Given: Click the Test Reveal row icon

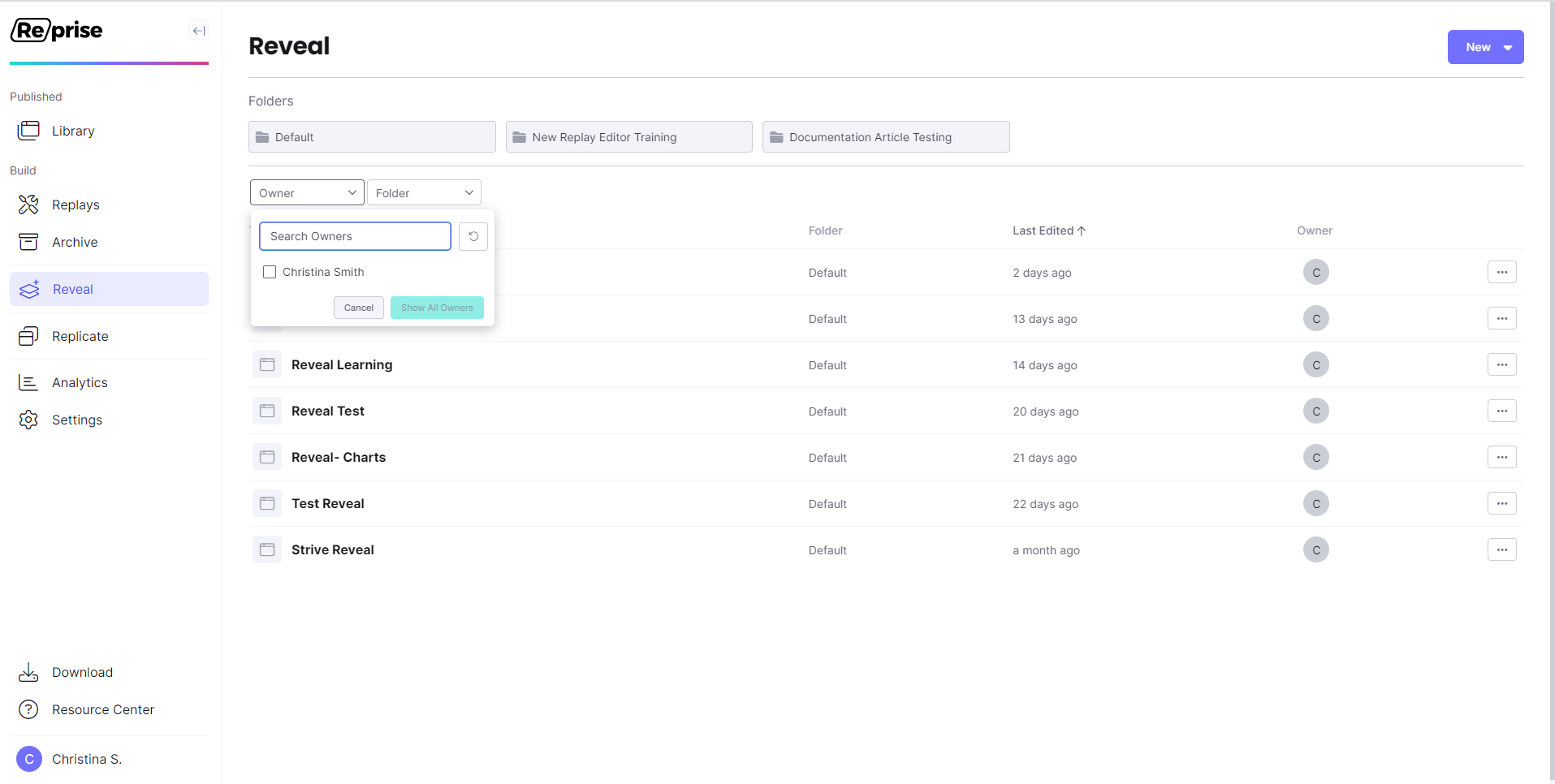Looking at the screenshot, I should (267, 503).
